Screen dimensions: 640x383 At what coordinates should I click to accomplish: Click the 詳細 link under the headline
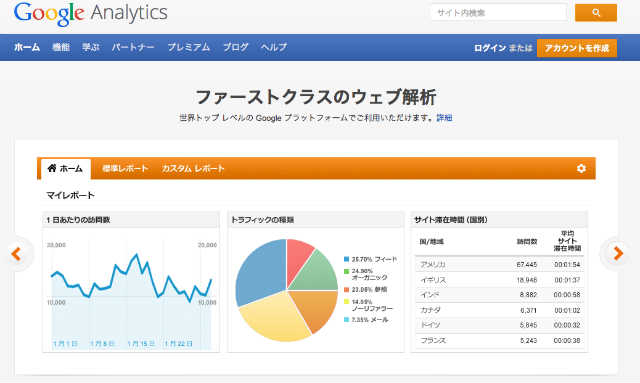point(444,118)
